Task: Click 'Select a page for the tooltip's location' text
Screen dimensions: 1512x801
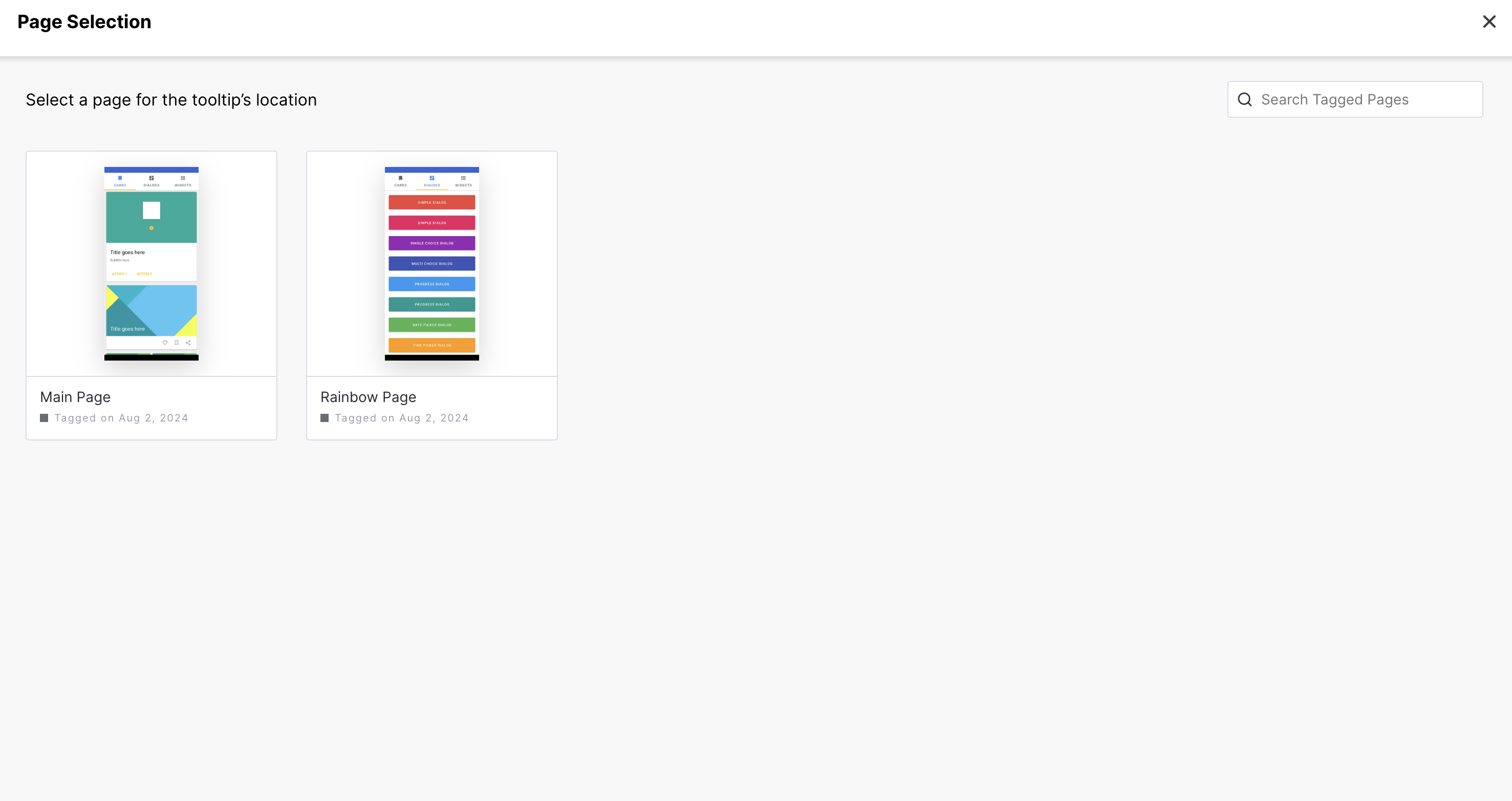Action: [x=171, y=100]
